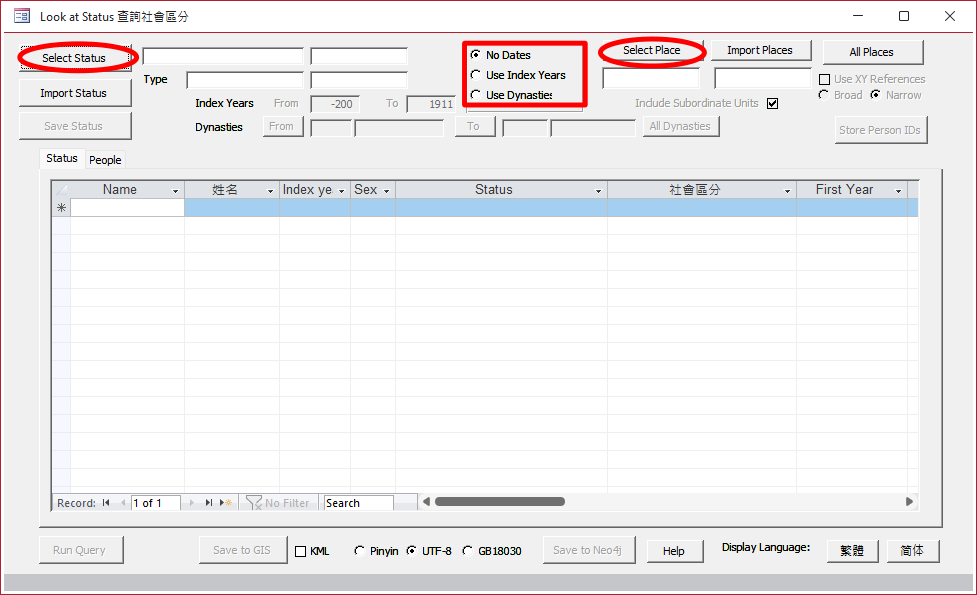Switch to the People tab

point(105,160)
